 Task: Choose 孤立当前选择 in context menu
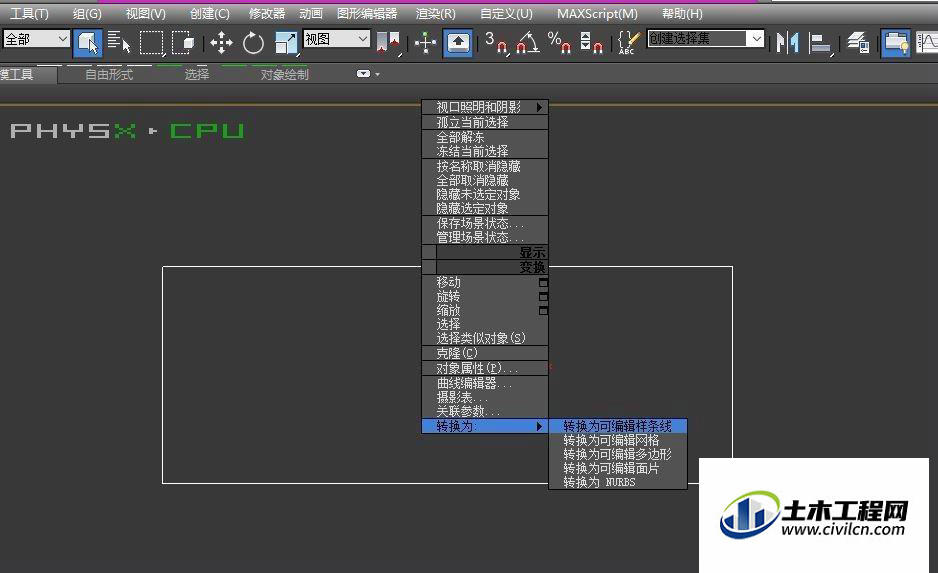point(485,122)
